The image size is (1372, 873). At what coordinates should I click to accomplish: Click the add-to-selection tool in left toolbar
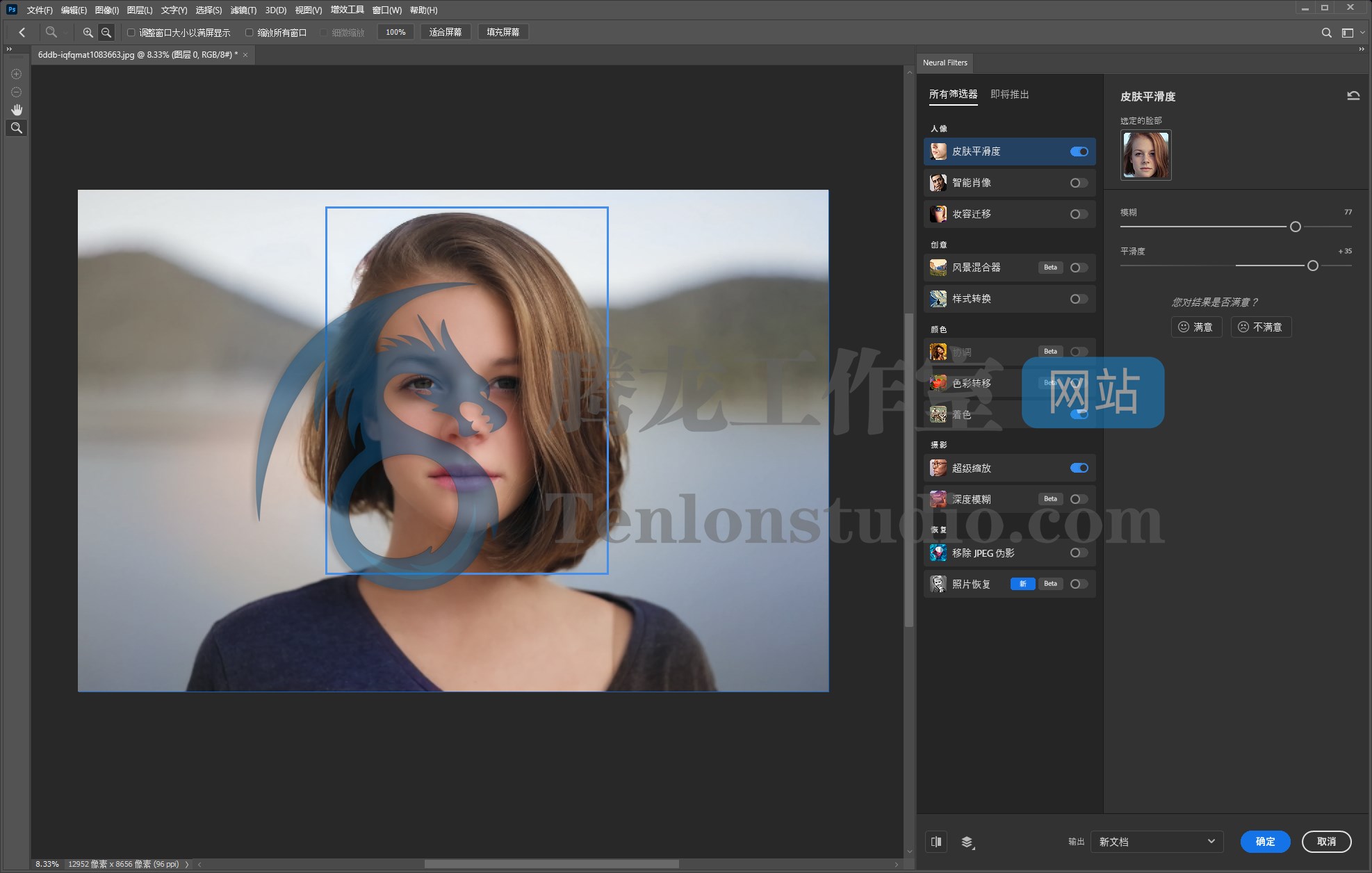(x=17, y=74)
